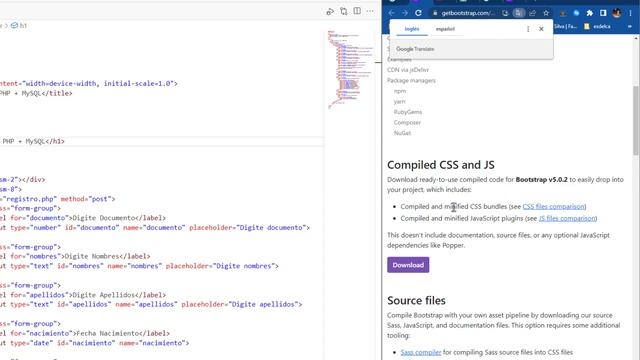
Task: Click the Digite Nombres label text
Action: point(91,256)
